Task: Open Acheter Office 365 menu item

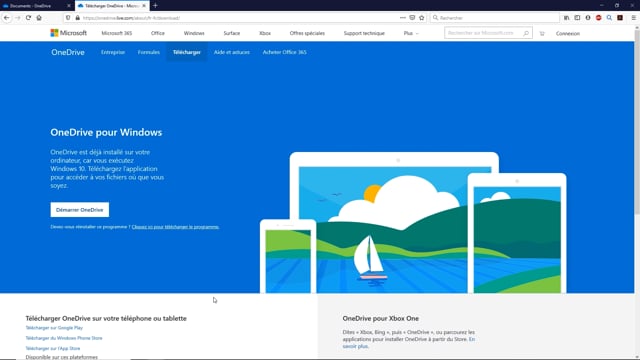Action: (x=284, y=52)
